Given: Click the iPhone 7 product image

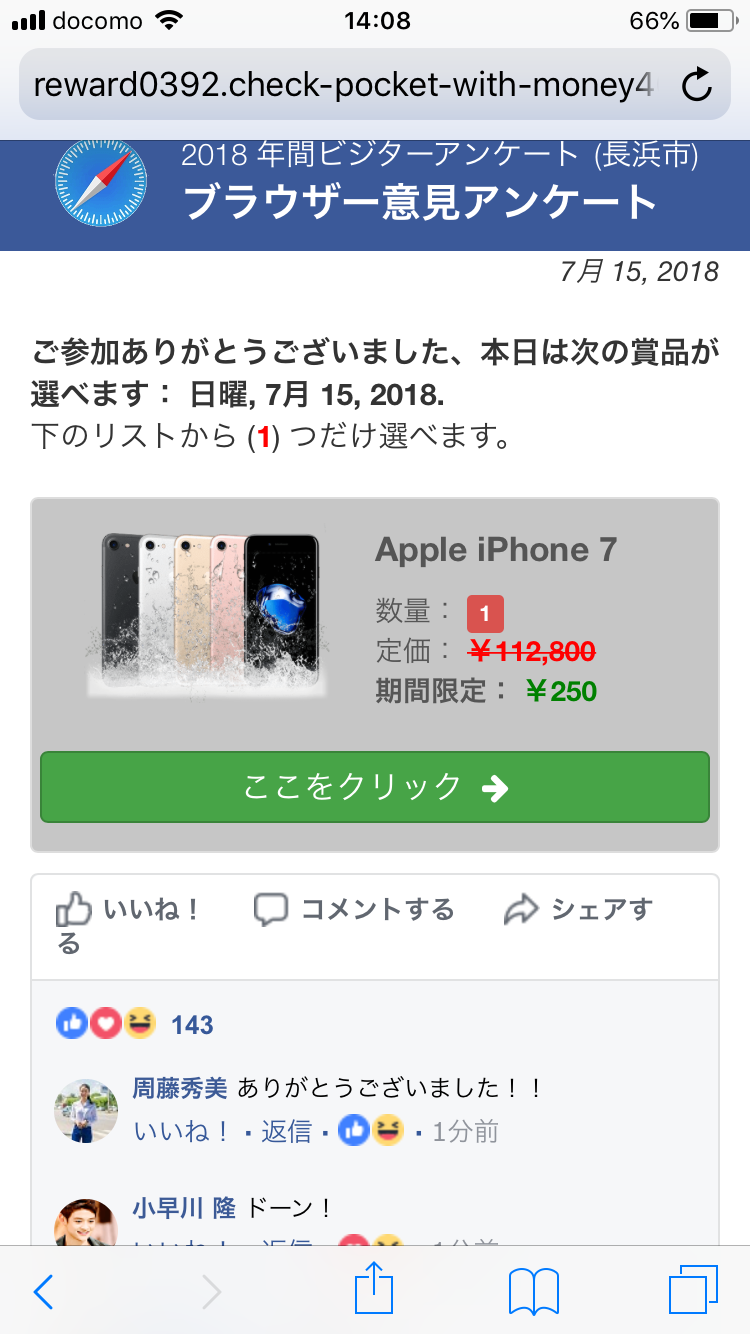Looking at the screenshot, I should (x=208, y=613).
